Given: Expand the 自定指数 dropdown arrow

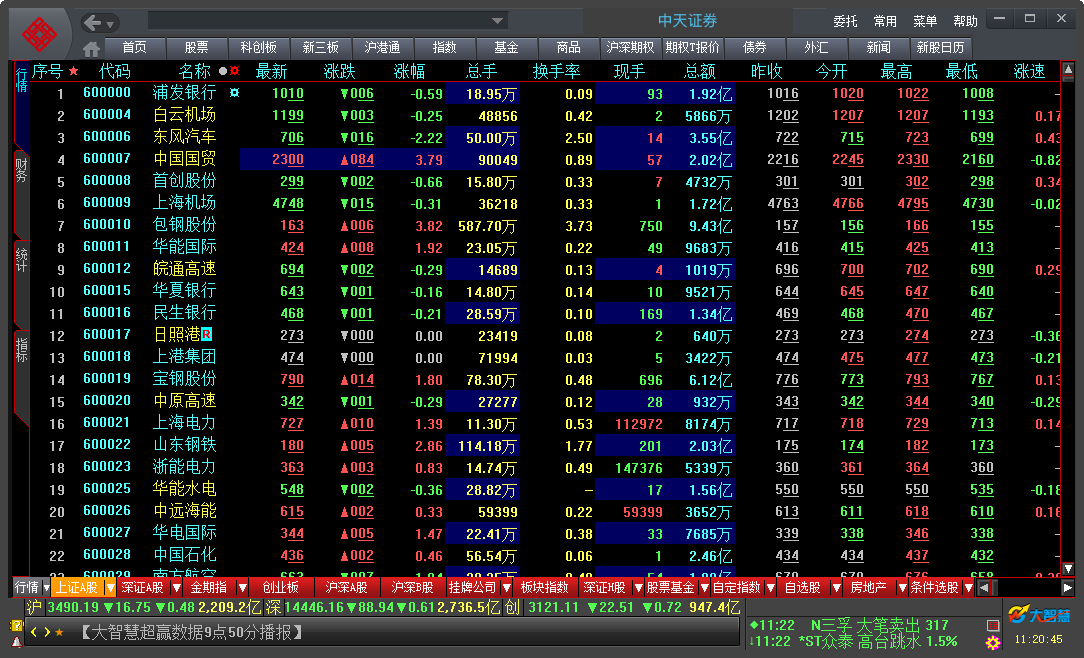Looking at the screenshot, I should click(770, 588).
